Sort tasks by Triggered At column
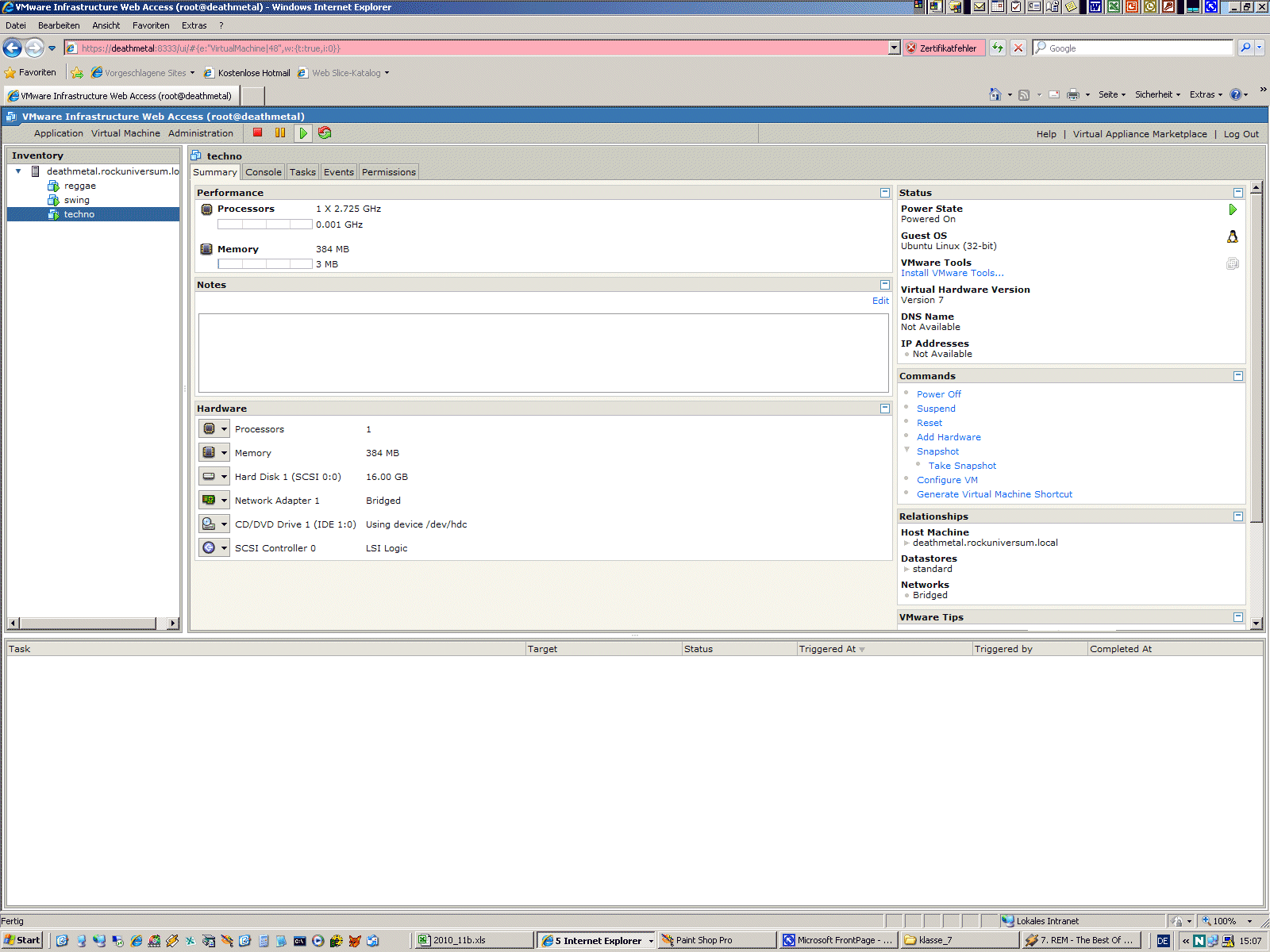Screen dimensions: 1270x952 [884, 649]
